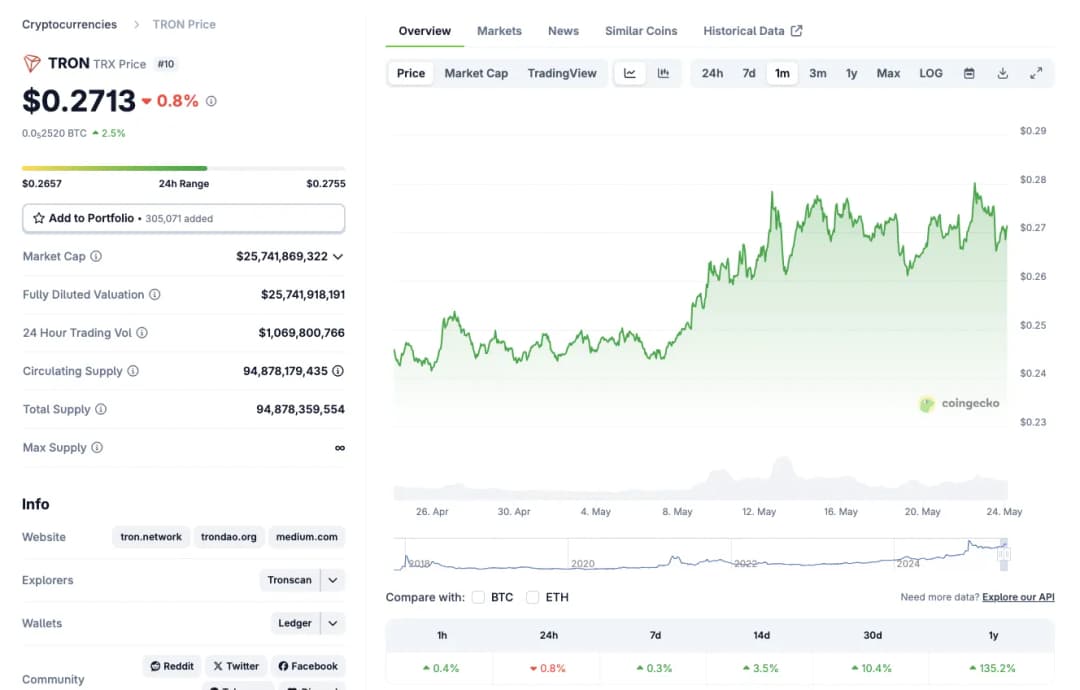Click info icon next to Max Supply
This screenshot has width=1080, height=690.
coord(97,448)
